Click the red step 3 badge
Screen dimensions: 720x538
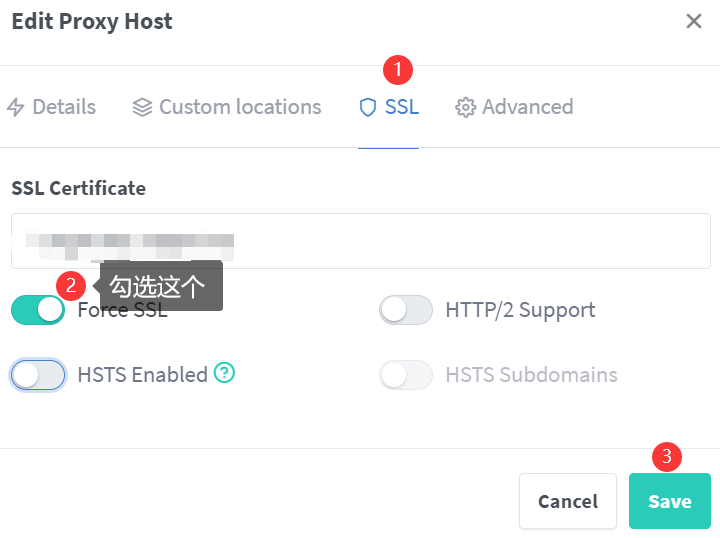[x=667, y=458]
